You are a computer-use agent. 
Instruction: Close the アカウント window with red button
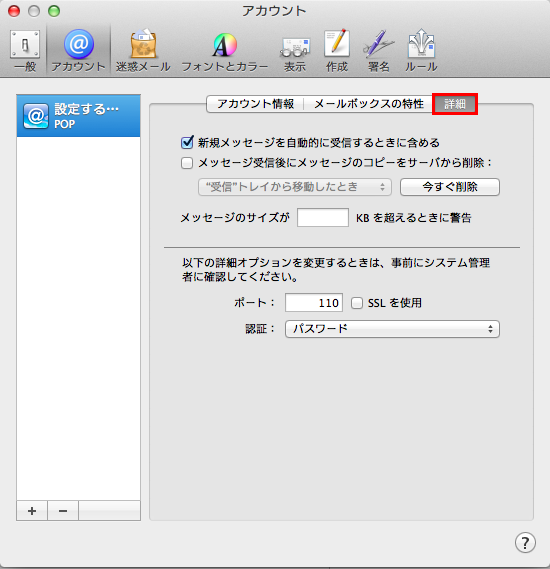pyautogui.click(x=14, y=11)
